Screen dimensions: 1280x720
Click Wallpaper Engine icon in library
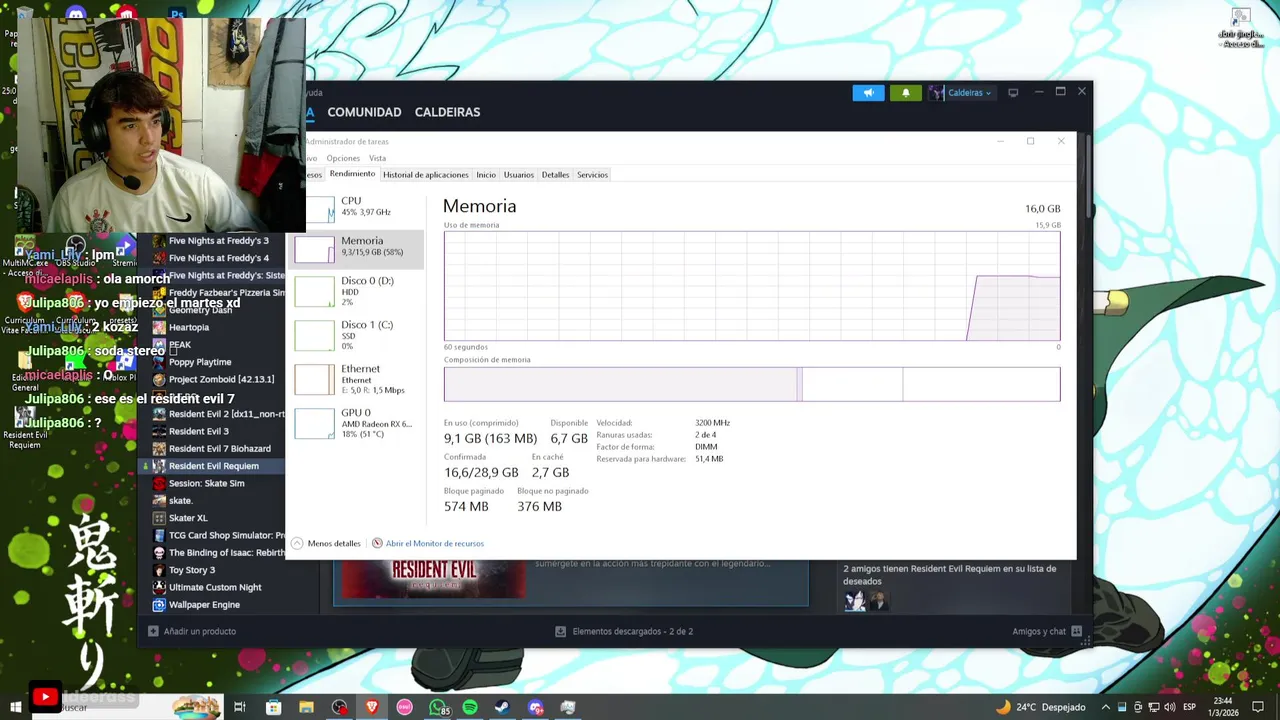pos(159,604)
